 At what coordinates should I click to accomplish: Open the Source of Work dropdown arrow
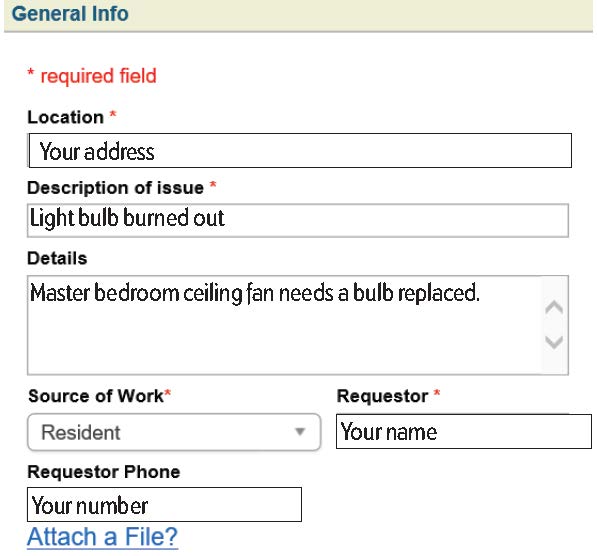(300, 431)
